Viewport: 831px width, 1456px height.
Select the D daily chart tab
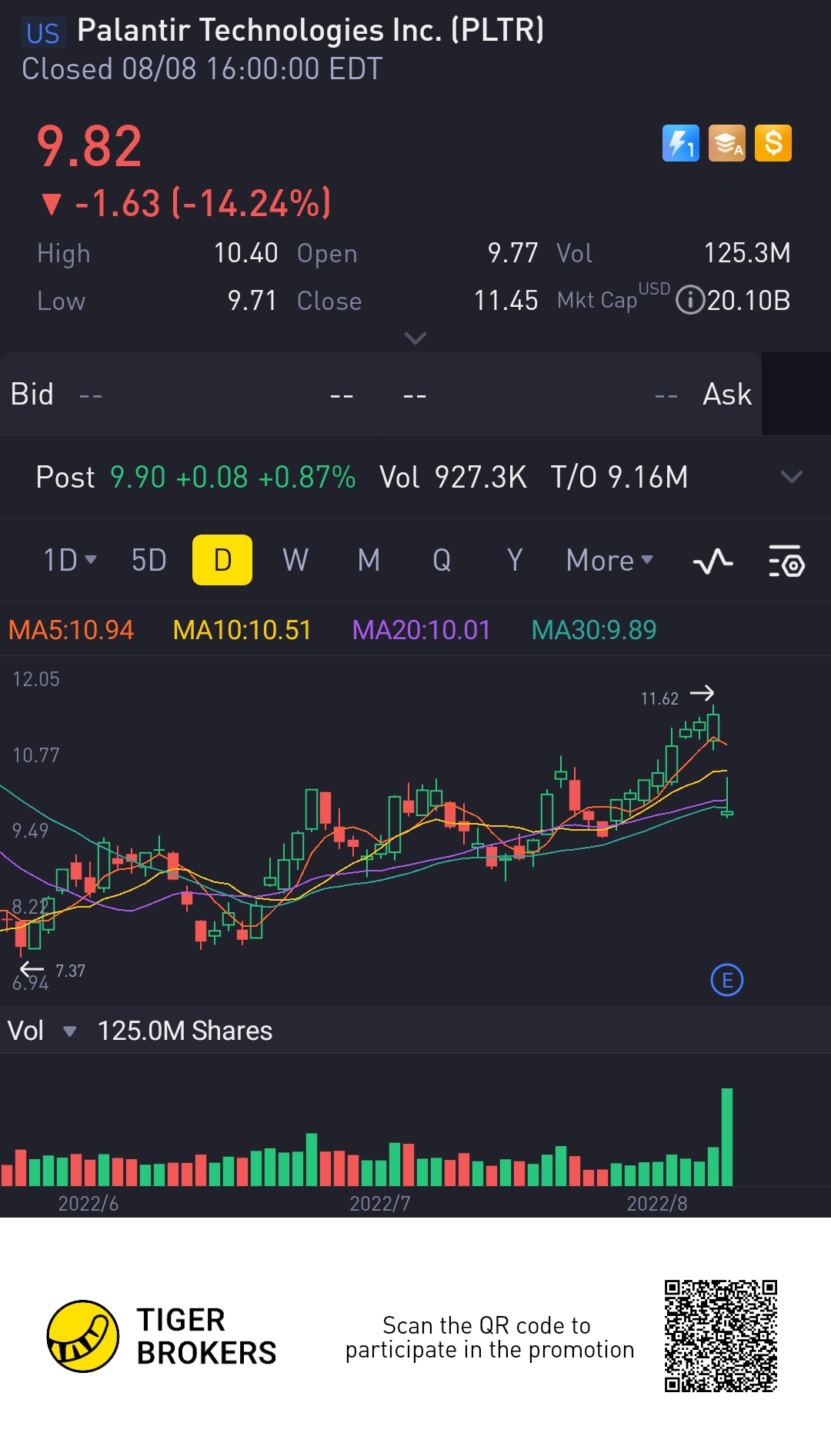(x=222, y=560)
